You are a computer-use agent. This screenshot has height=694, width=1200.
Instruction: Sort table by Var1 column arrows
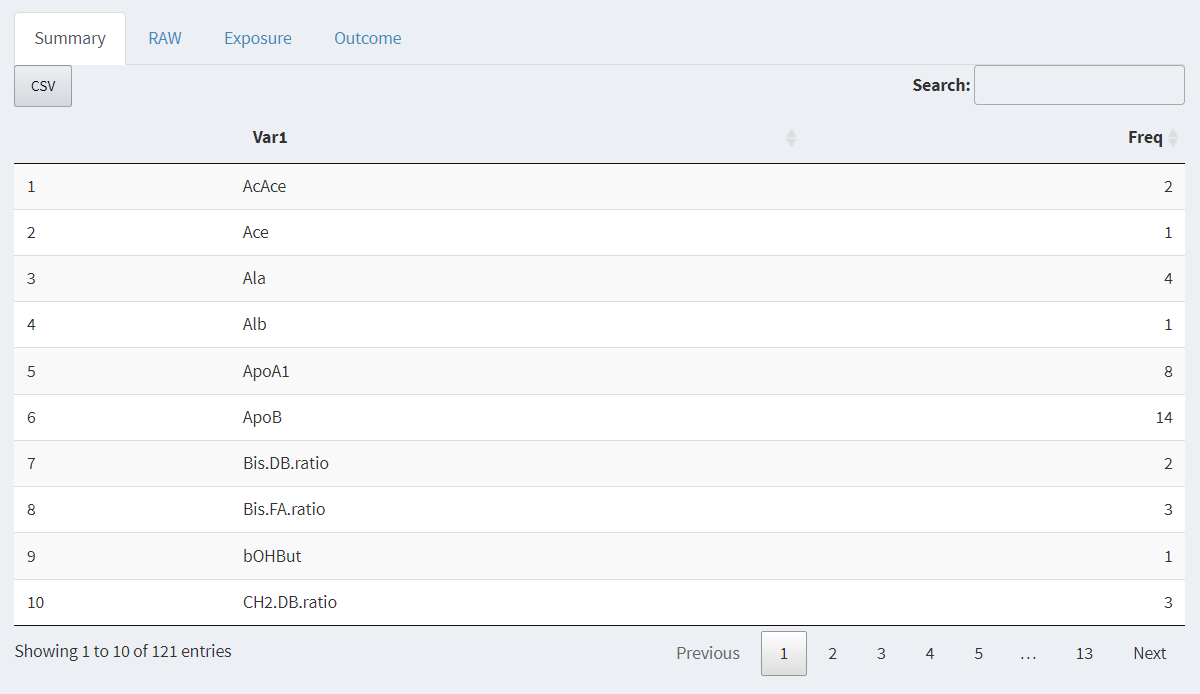point(791,138)
